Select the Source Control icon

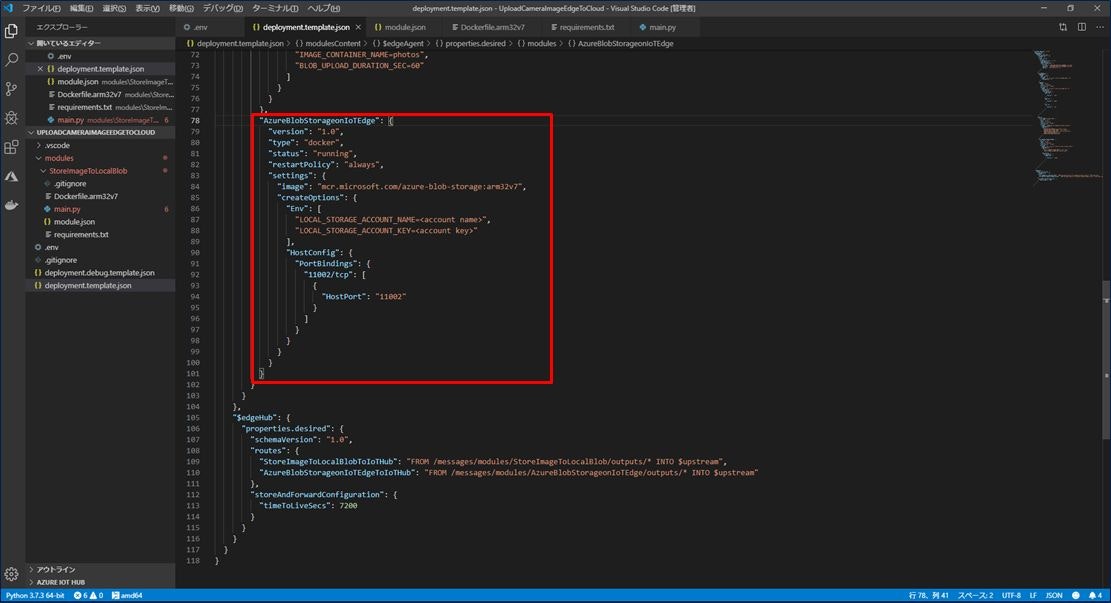(x=11, y=88)
